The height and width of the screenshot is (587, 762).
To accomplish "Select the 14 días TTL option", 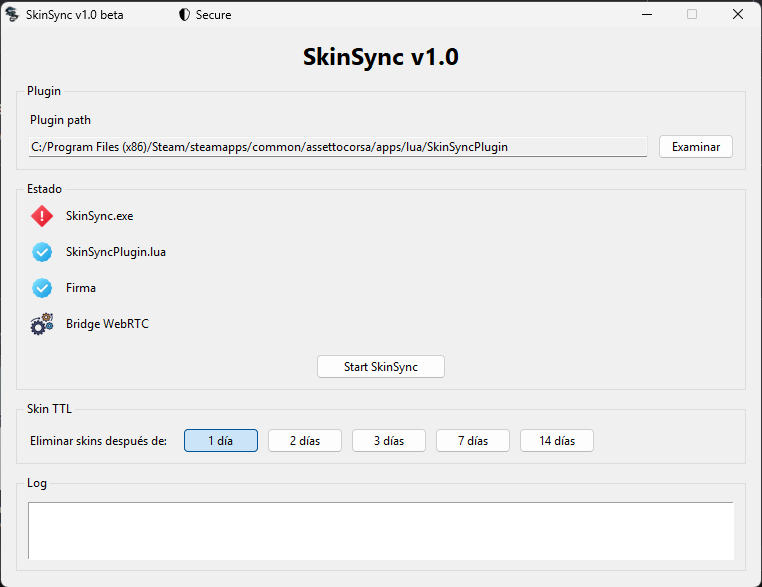I will [x=557, y=441].
